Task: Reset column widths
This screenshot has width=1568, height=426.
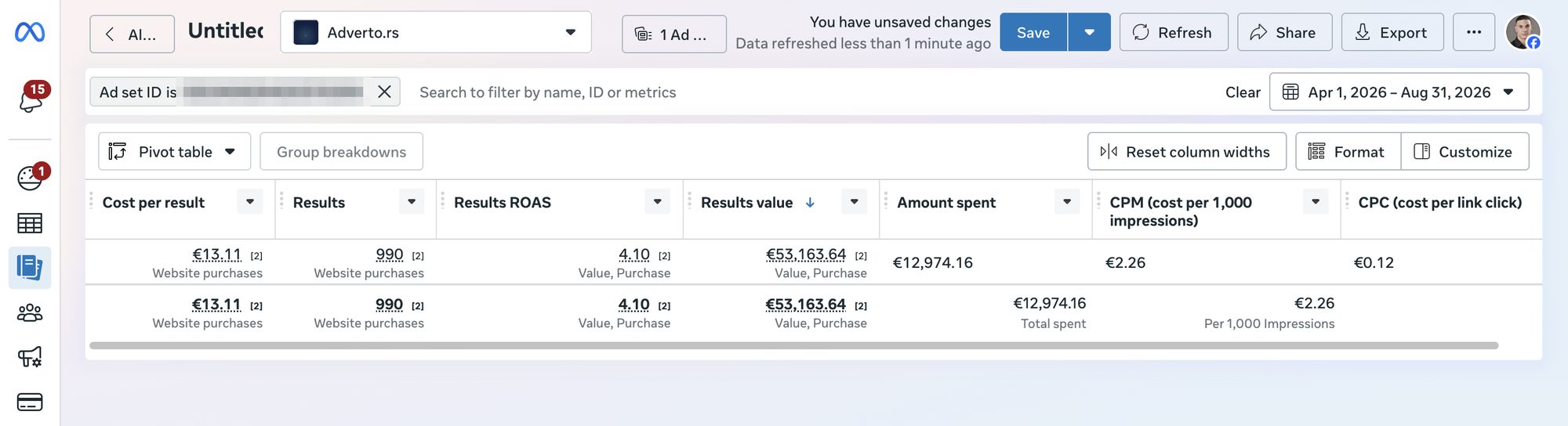Action: pyautogui.click(x=1186, y=151)
